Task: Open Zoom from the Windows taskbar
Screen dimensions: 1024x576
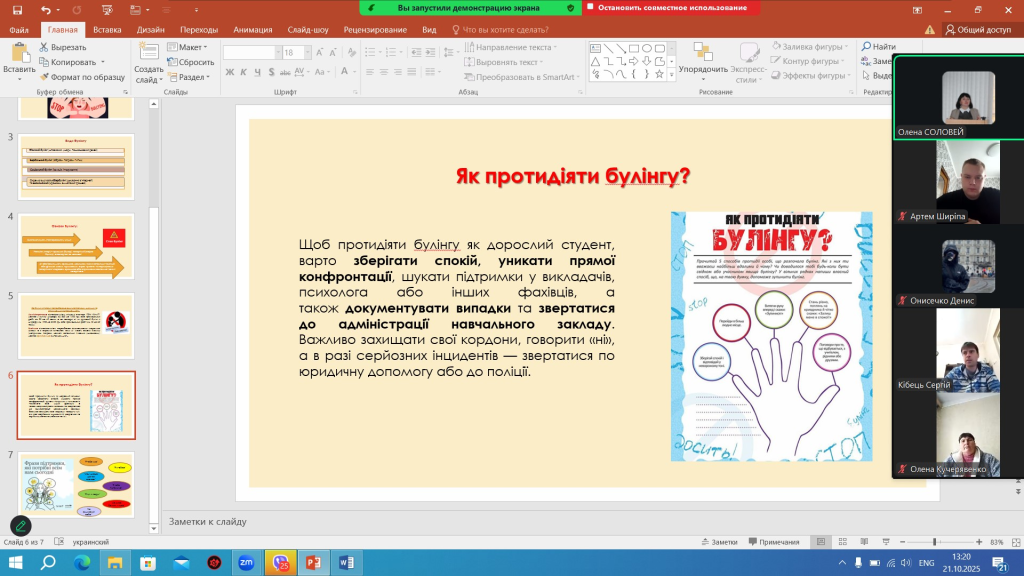Action: click(246, 562)
